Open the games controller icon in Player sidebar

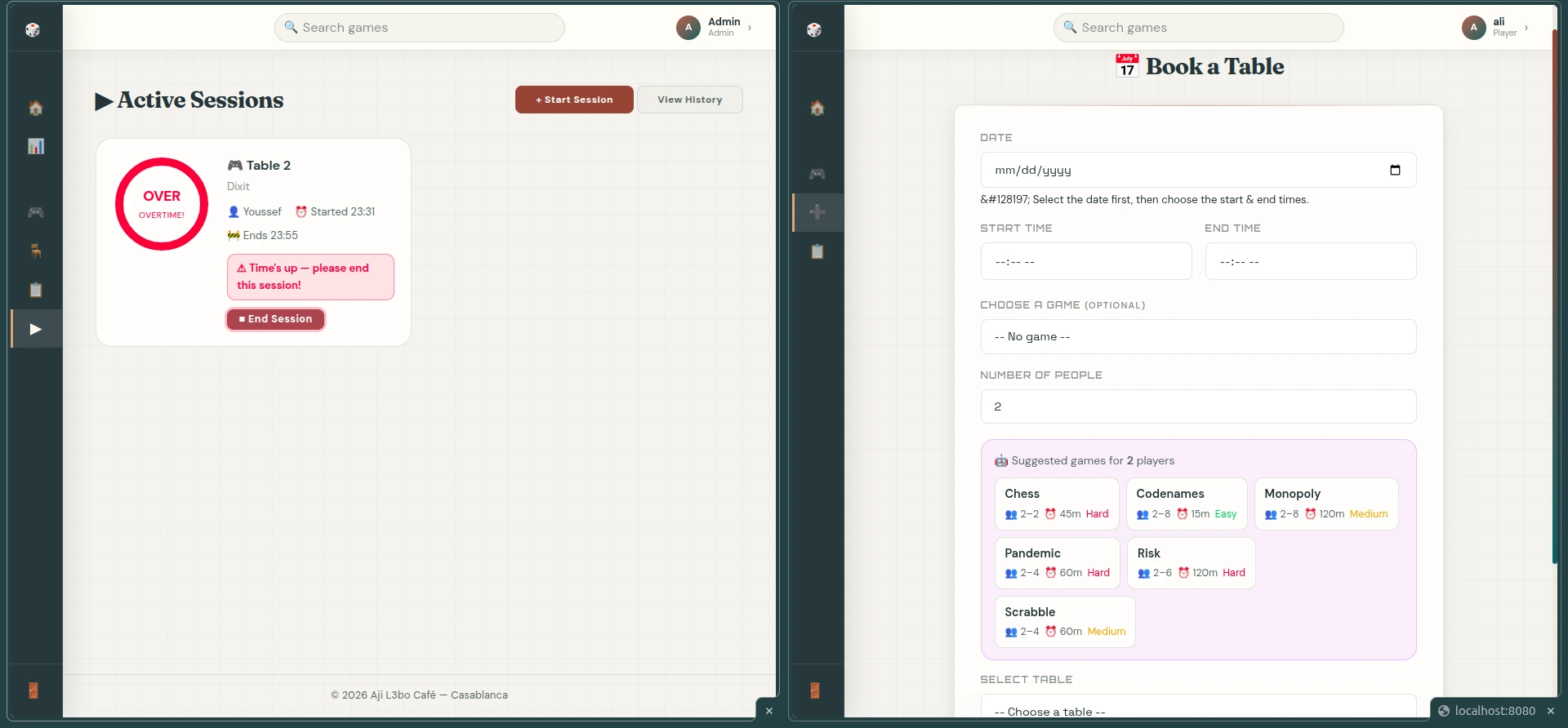pyautogui.click(x=817, y=174)
